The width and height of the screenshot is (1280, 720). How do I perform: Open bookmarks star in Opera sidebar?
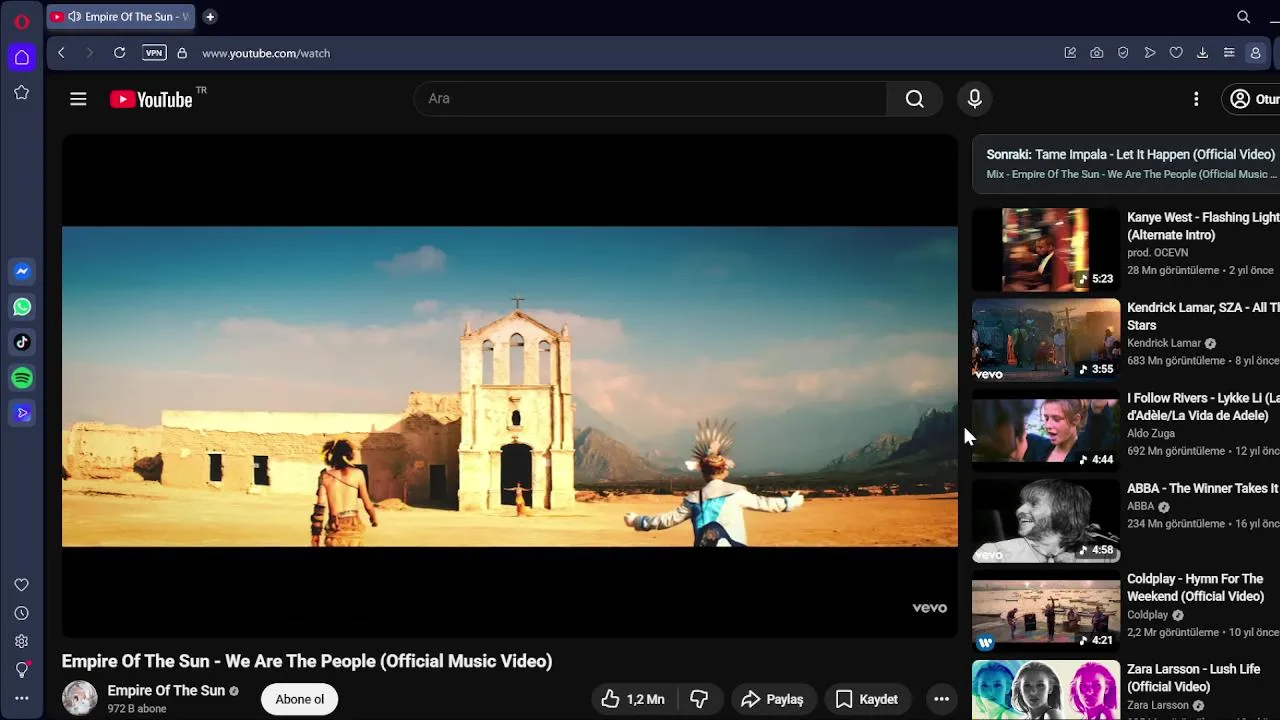click(22, 93)
